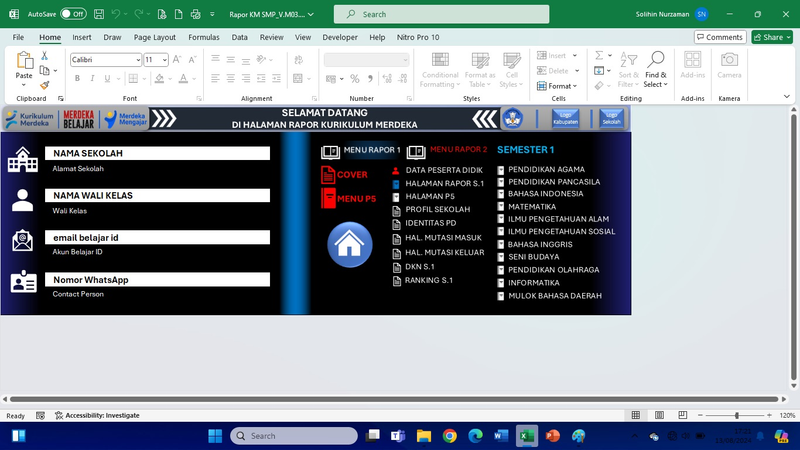The height and width of the screenshot is (450, 800).
Task: Open the Formulas tab
Action: 204,37
